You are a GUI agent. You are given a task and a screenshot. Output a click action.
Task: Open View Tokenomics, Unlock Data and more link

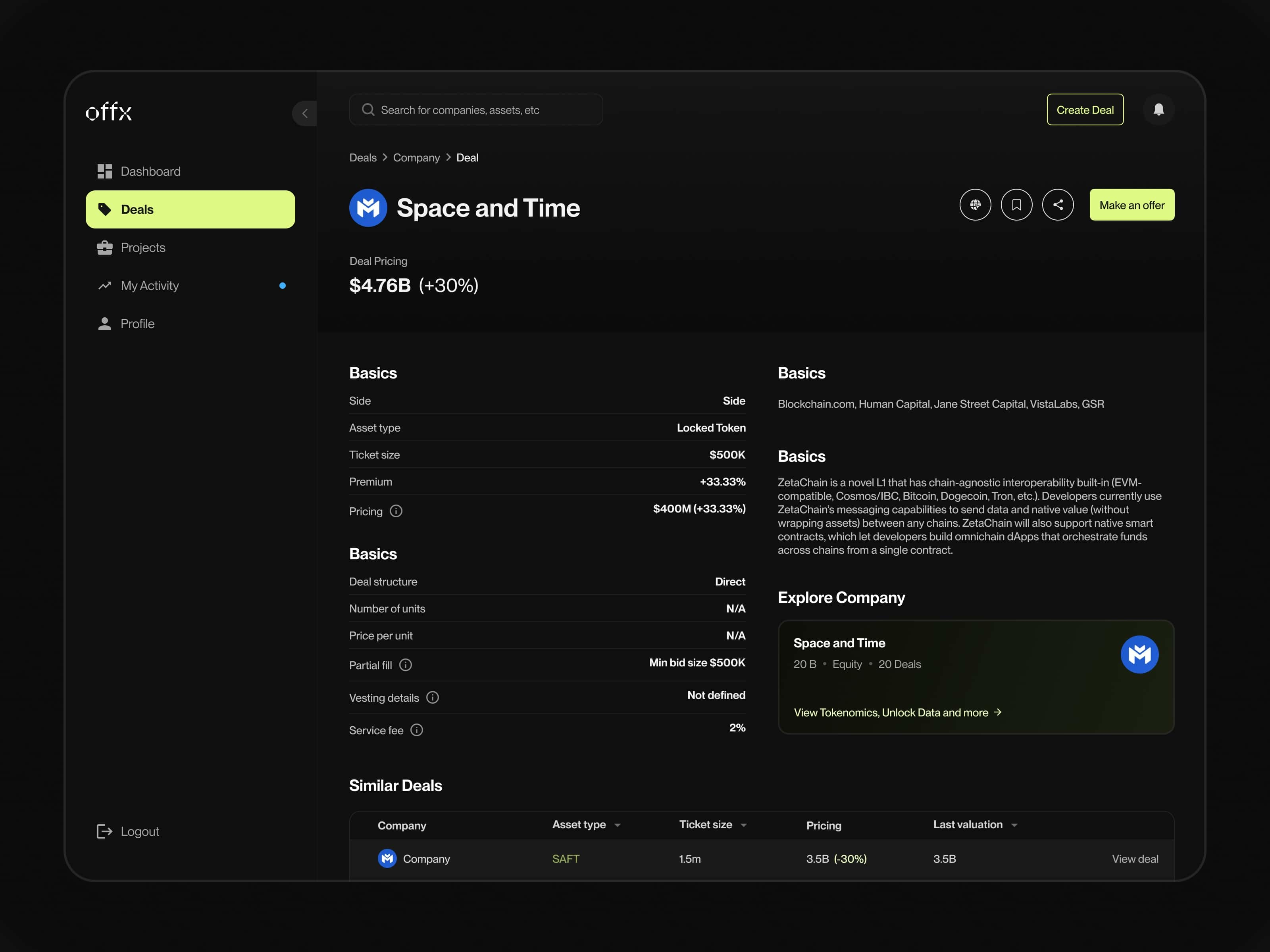coord(897,712)
